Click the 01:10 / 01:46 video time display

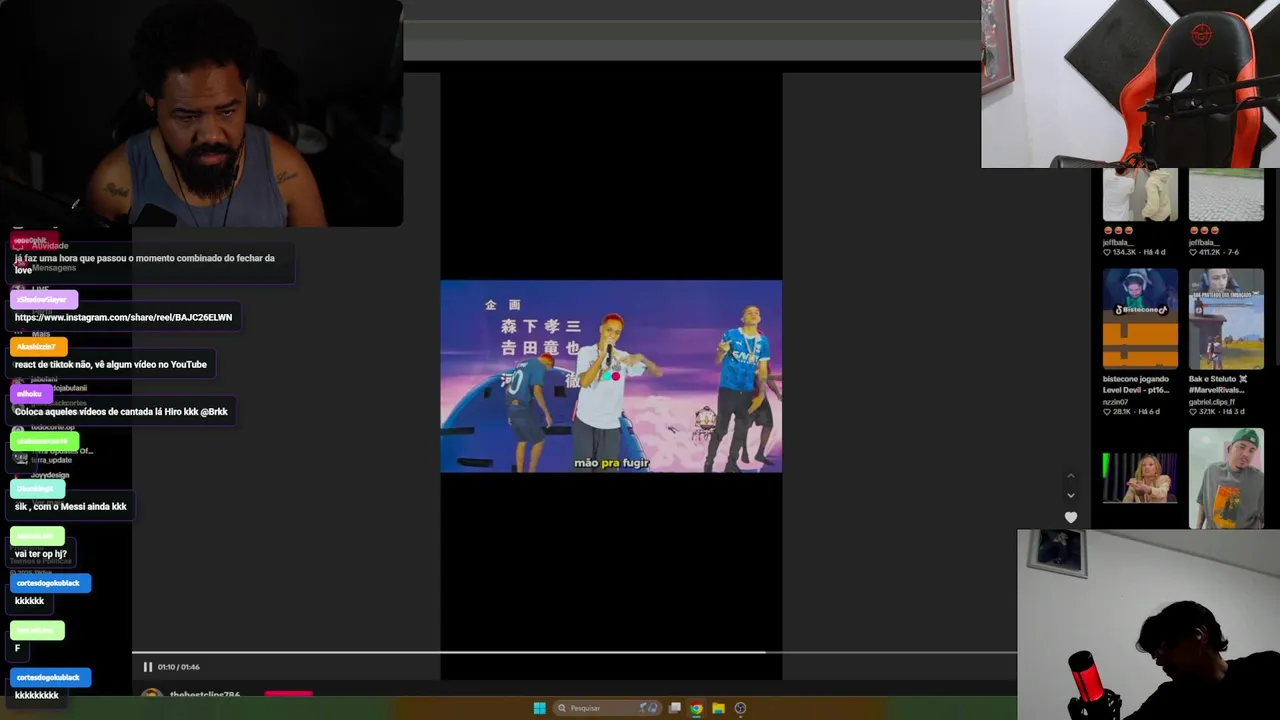click(179, 667)
